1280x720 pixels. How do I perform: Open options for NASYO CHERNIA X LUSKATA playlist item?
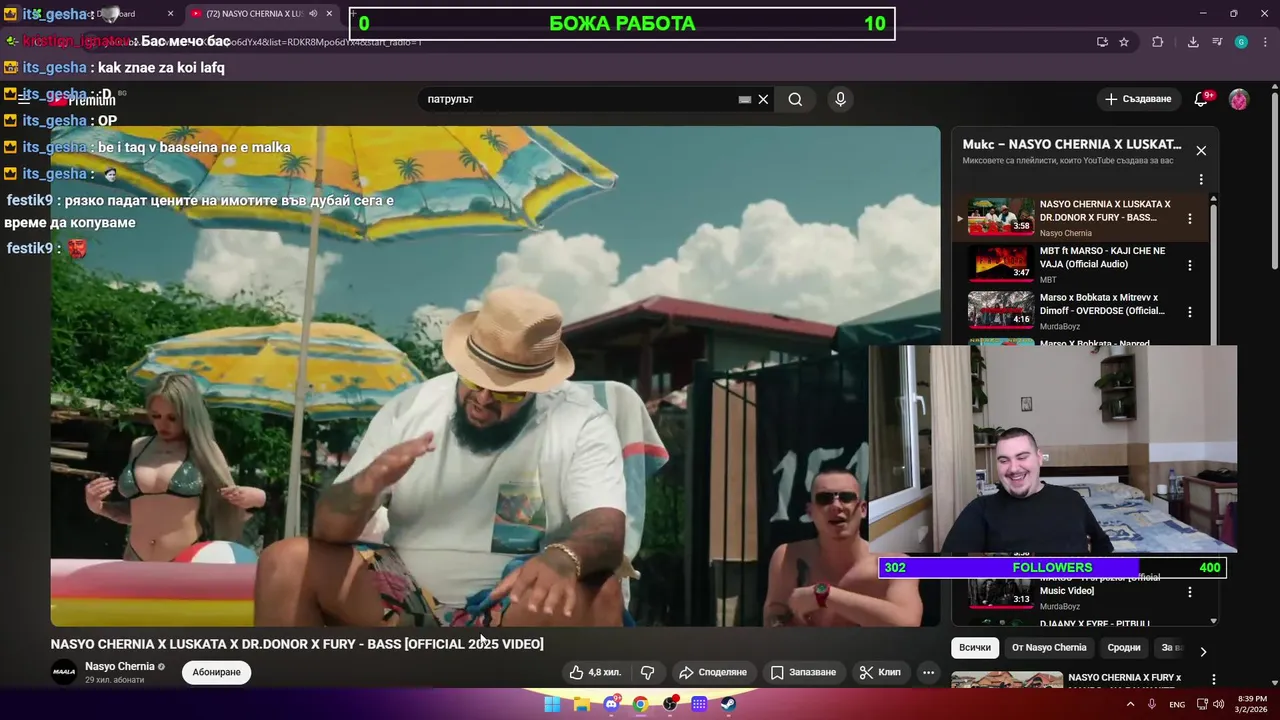click(x=1190, y=218)
